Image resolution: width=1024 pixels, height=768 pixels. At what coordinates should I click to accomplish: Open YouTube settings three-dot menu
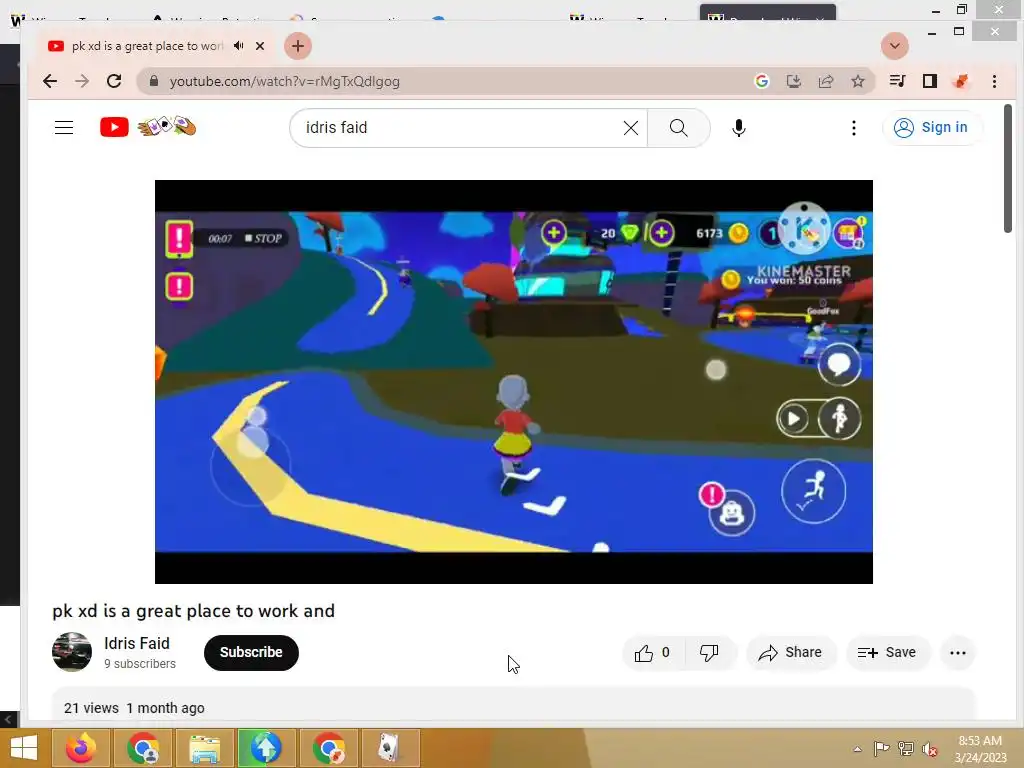pos(854,128)
